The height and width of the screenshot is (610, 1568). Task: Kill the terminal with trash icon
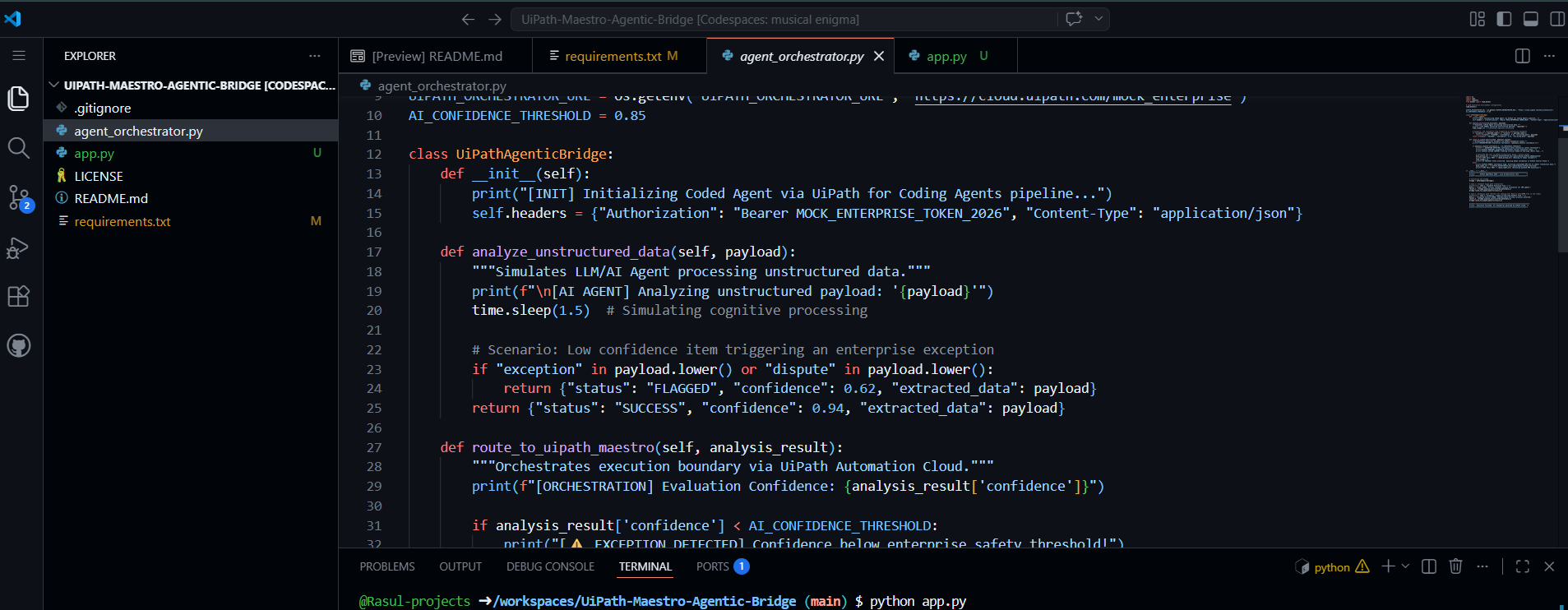[1455, 566]
